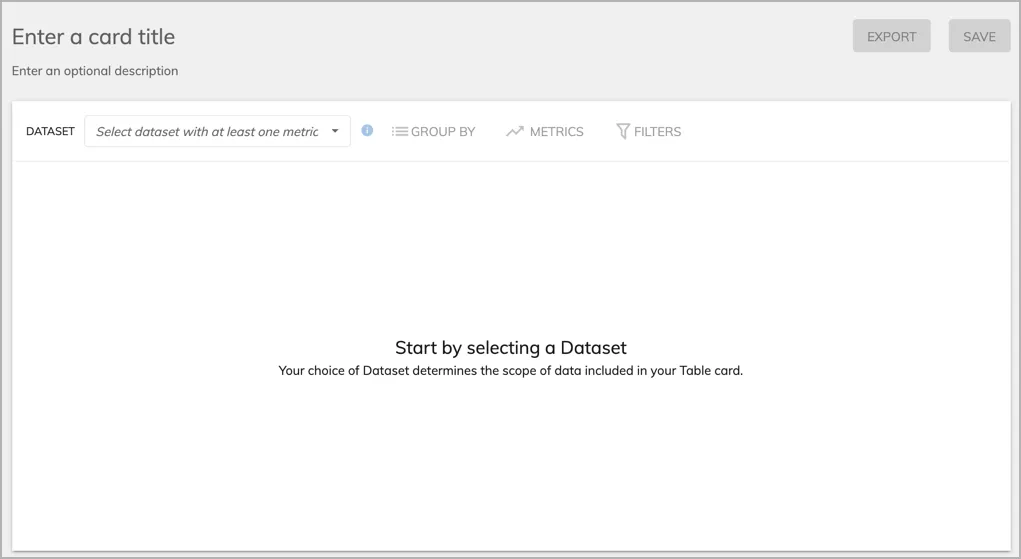This screenshot has width=1021, height=559.
Task: Open the METRICS menu
Action: [545, 132]
